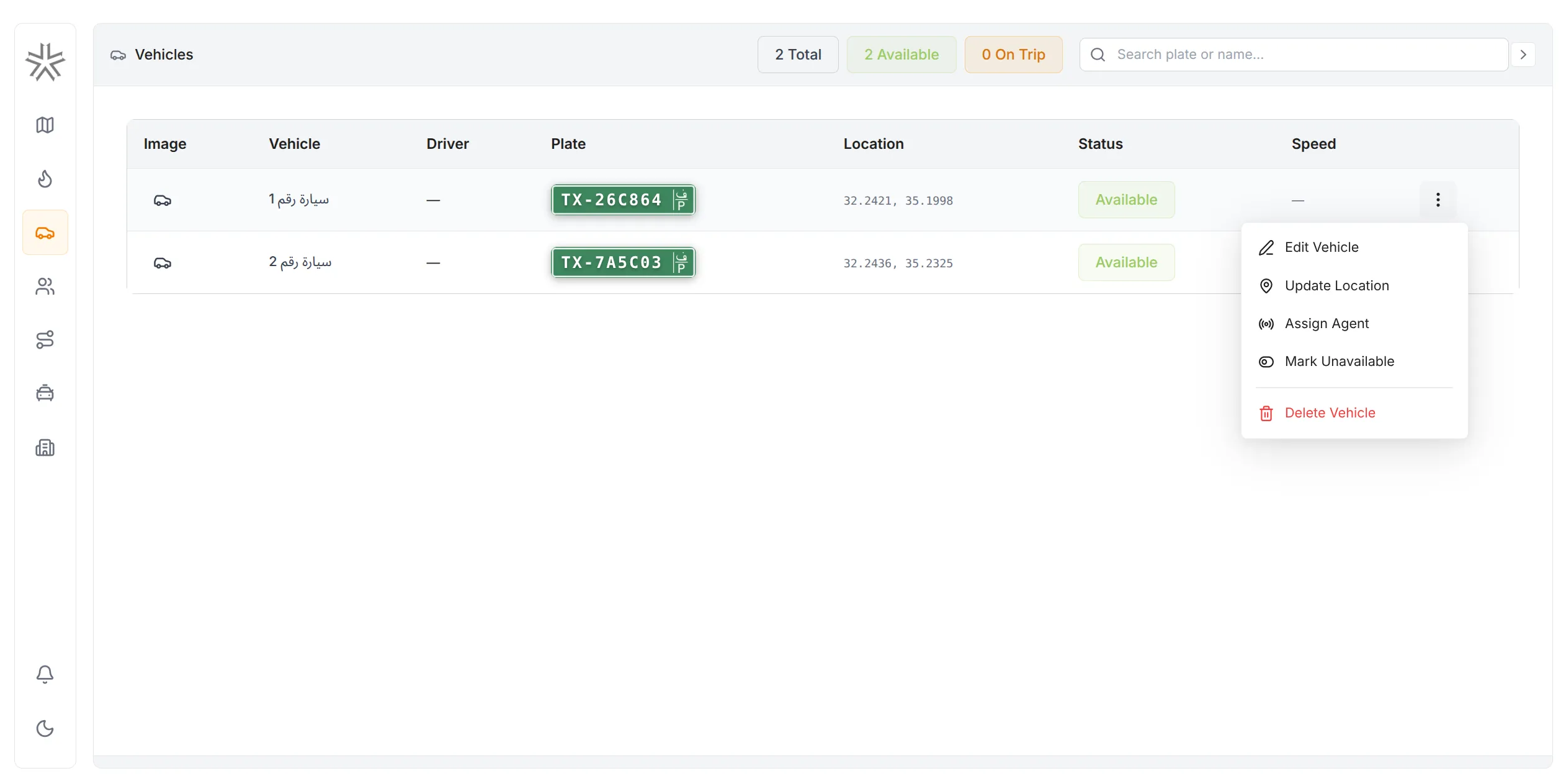Screen dimensions: 1566x784
Task: Open the users page in sidebar
Action: pyautogui.click(x=45, y=286)
